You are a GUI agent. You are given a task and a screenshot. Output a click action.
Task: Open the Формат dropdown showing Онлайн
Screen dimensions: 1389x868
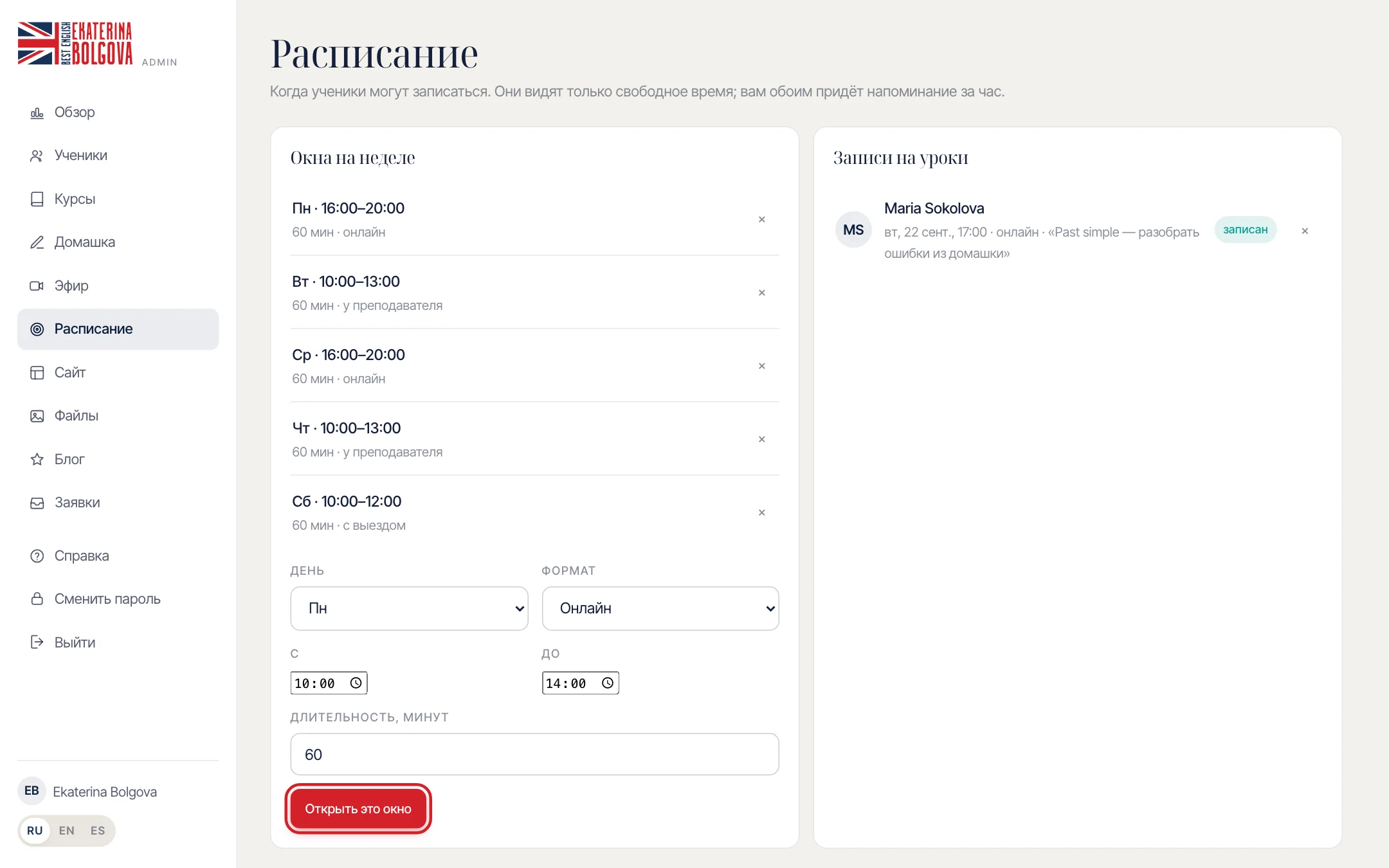coord(660,608)
